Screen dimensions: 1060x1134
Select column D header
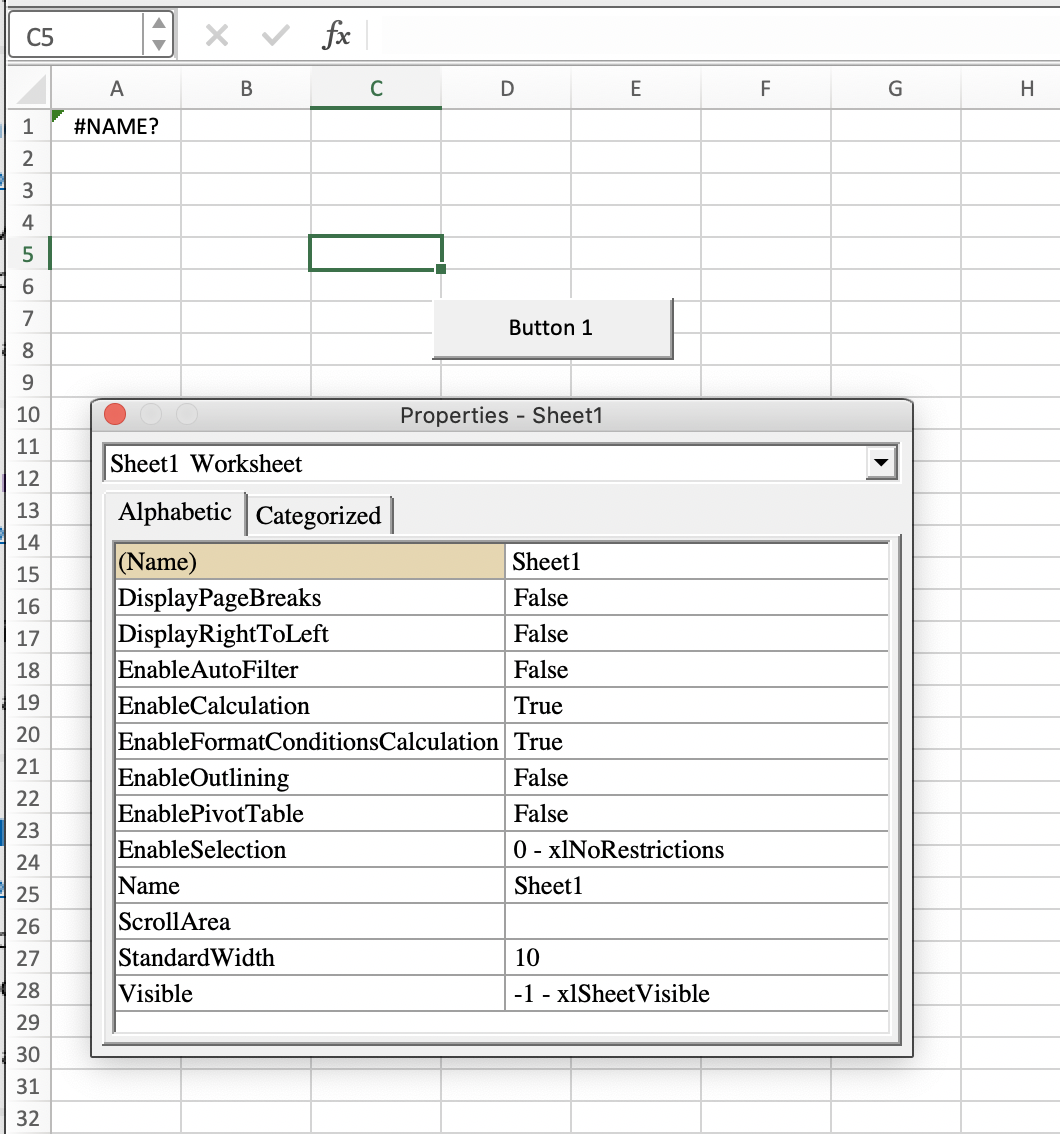pos(507,88)
